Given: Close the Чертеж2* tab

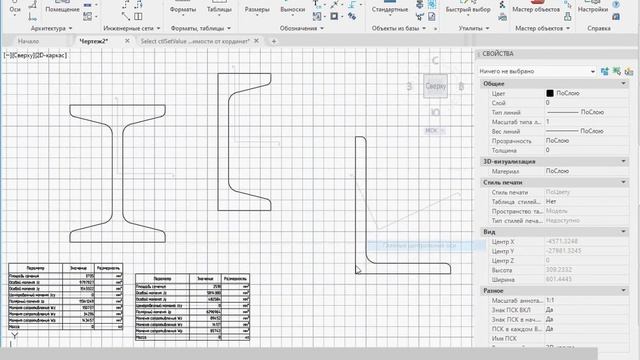Looking at the screenshot, I should [127, 41].
